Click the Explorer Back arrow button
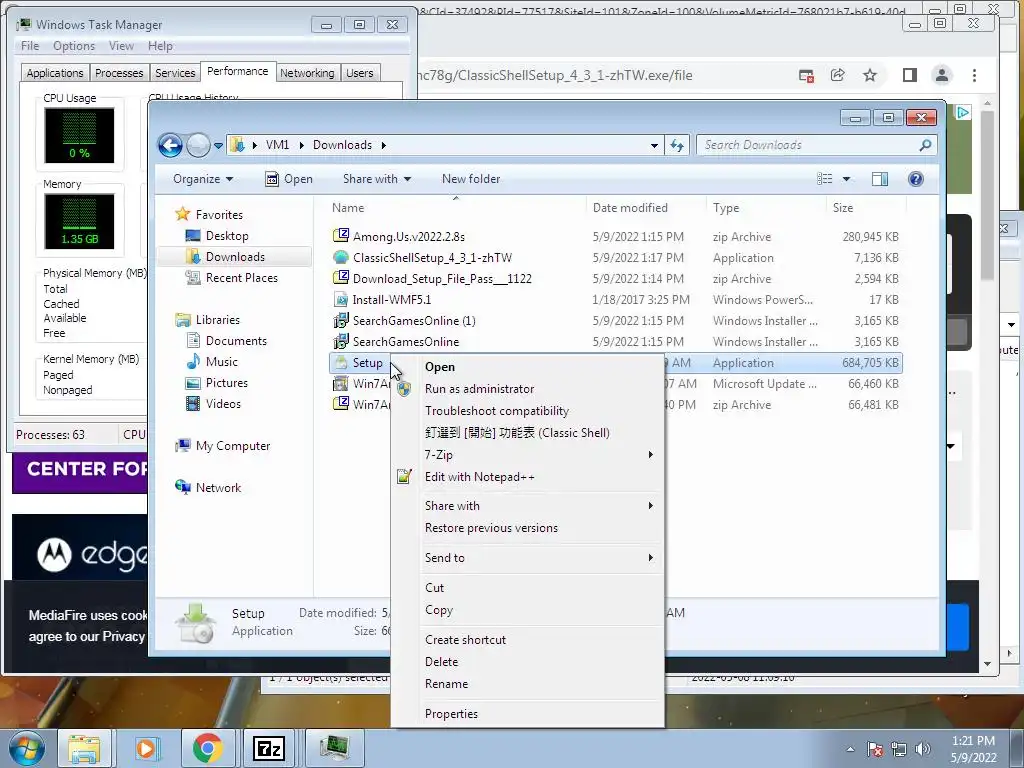 (x=170, y=145)
